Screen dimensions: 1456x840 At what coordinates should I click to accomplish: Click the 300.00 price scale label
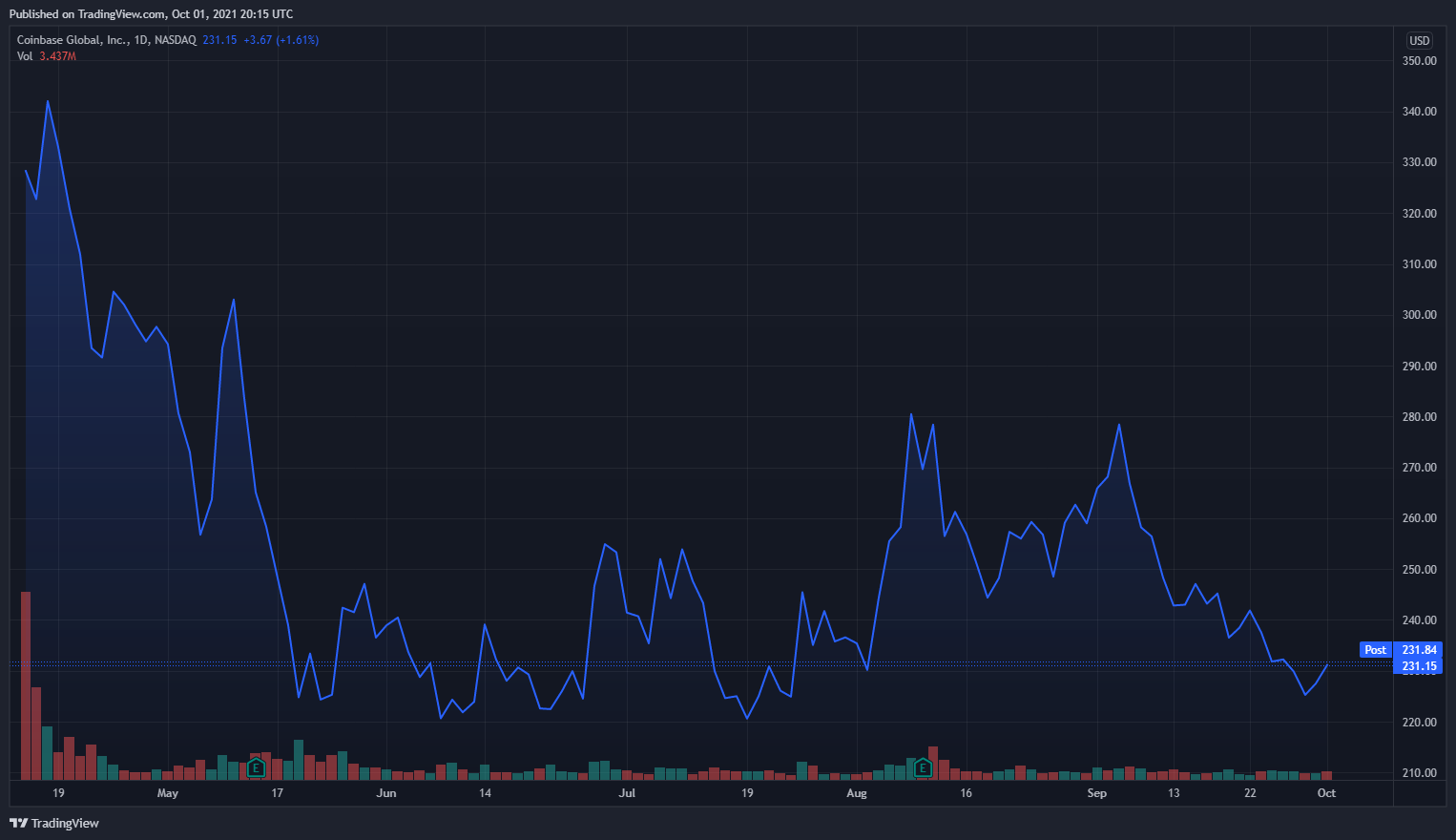coord(1419,315)
